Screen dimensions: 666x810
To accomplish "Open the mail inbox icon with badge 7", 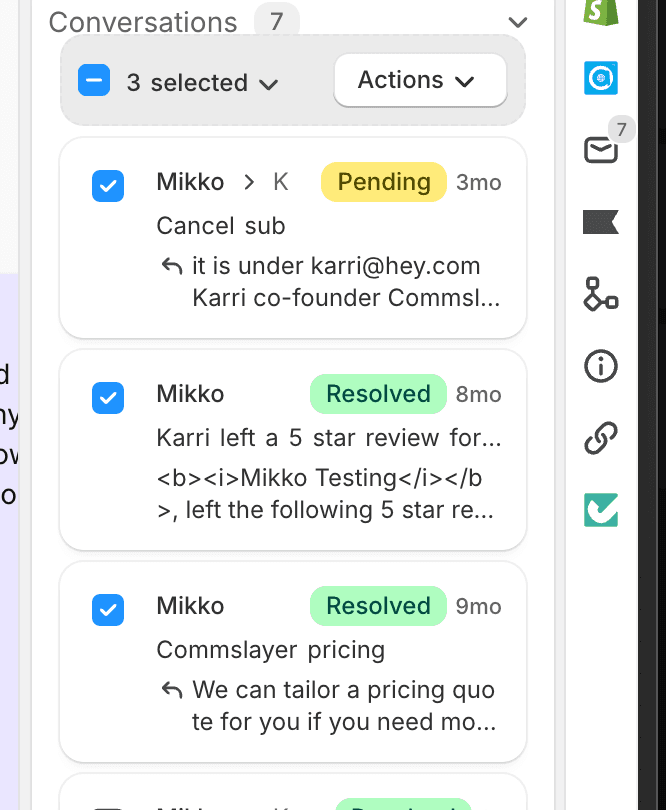I will [600, 150].
